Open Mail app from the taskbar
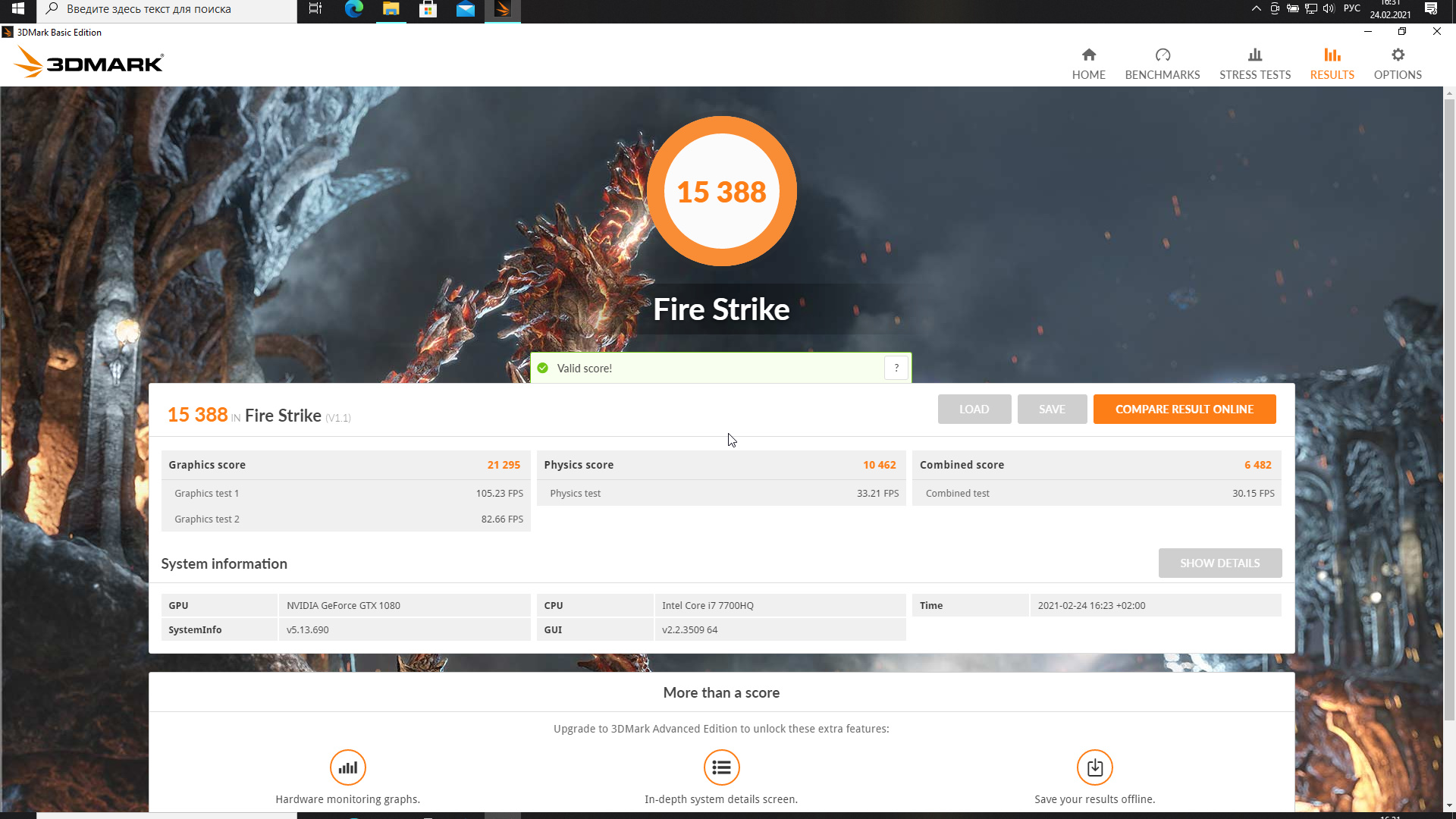 (465, 9)
